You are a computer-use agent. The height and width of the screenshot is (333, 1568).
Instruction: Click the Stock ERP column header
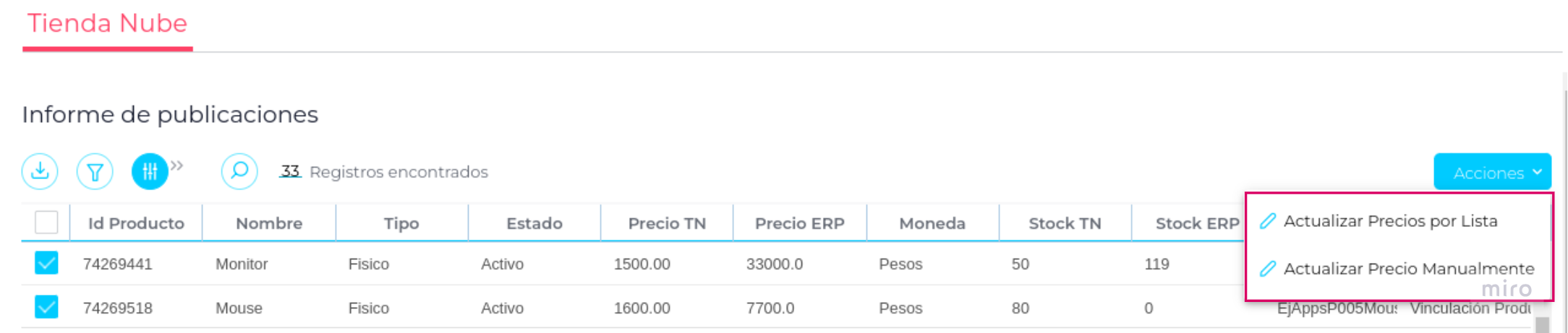(1196, 223)
